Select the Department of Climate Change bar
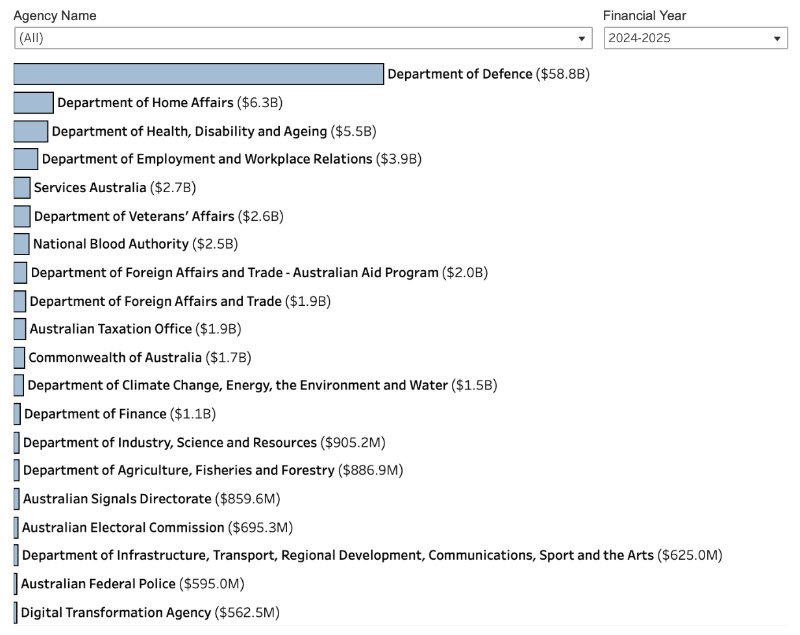The image size is (800, 635). [x=16, y=385]
